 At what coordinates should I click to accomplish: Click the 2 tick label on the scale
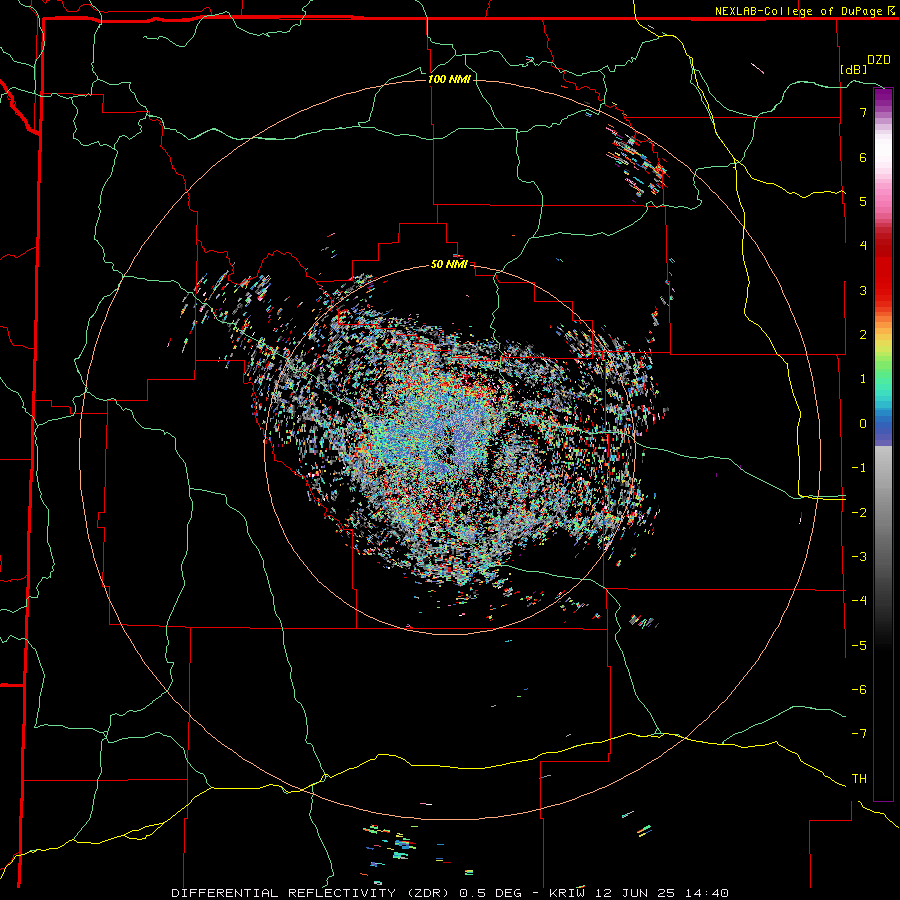pos(863,335)
